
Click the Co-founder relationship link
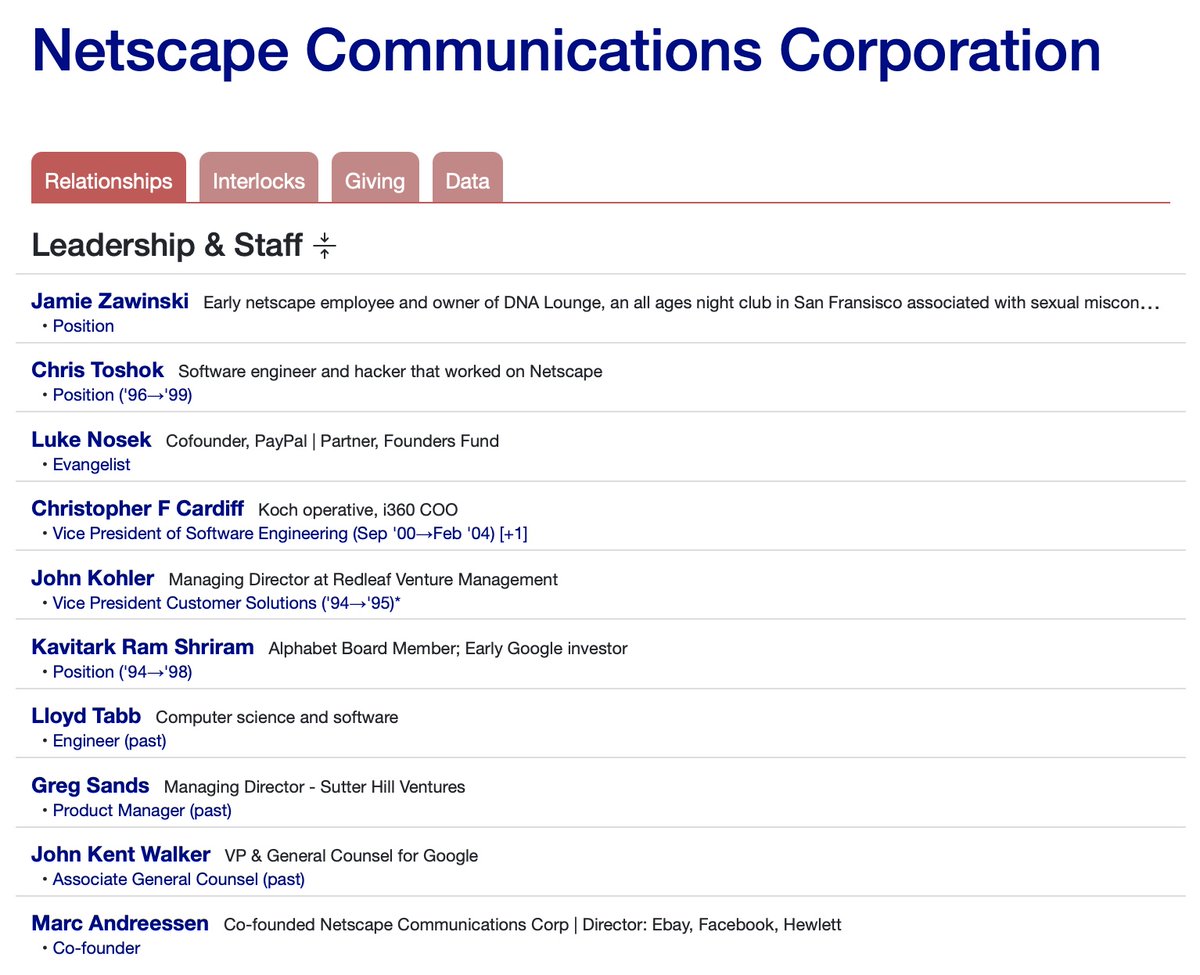coord(96,948)
